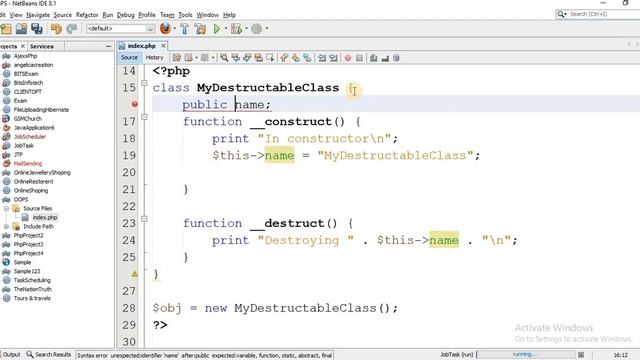
Task: Open the Profile Project dropdown arrow
Action: pyautogui.click(x=267, y=29)
